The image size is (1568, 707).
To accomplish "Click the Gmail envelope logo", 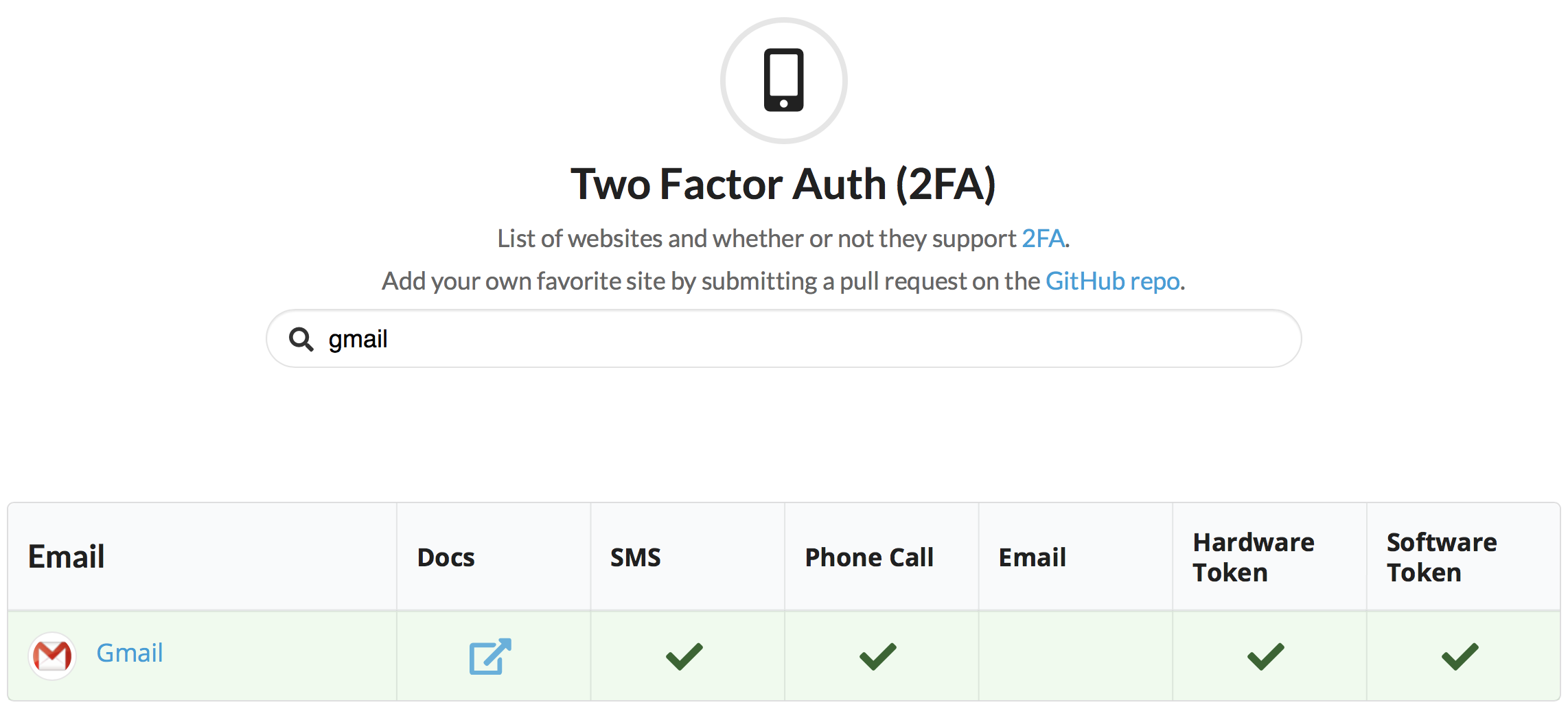I will [x=52, y=656].
